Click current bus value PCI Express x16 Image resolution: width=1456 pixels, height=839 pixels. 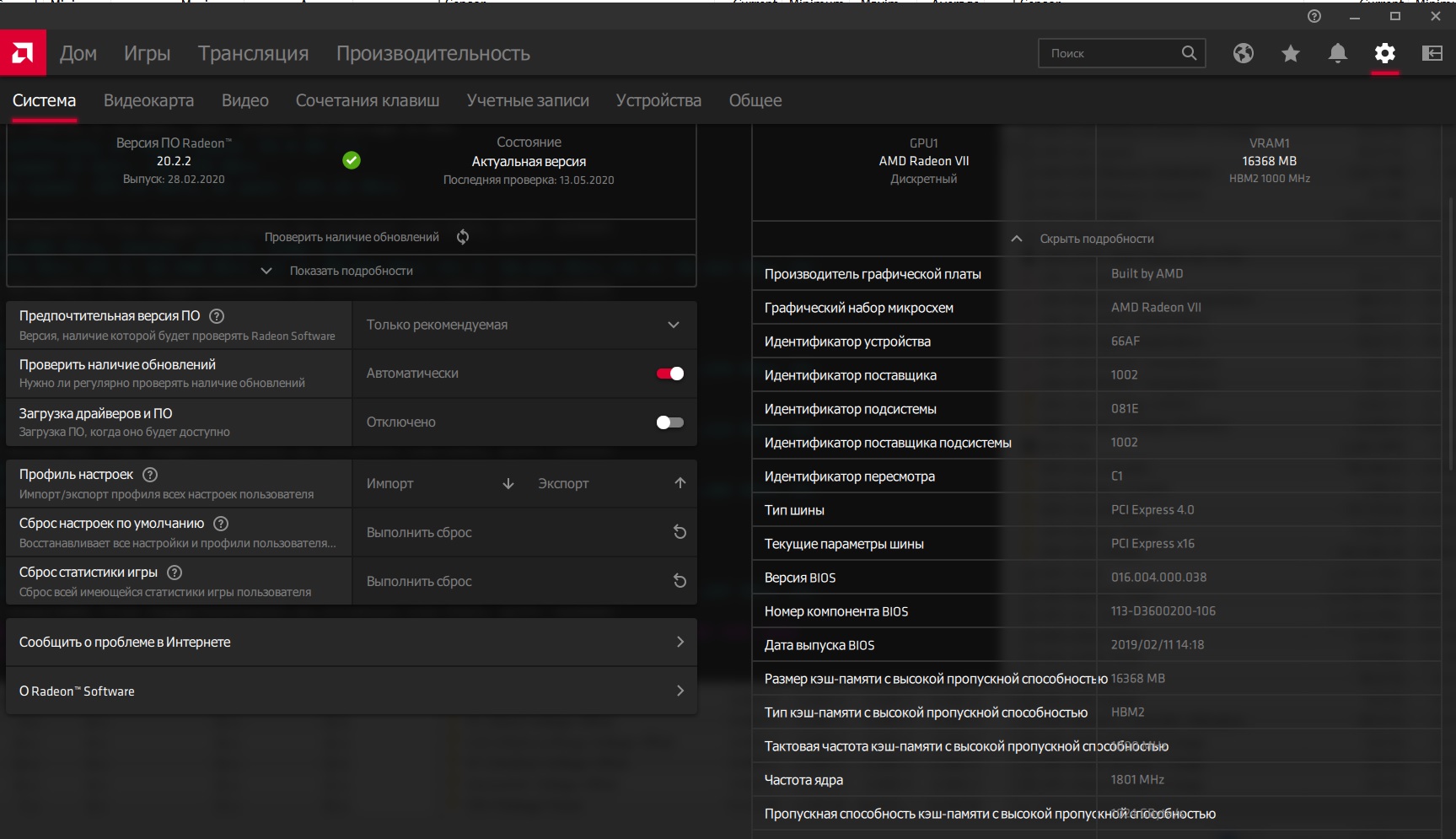[1152, 544]
